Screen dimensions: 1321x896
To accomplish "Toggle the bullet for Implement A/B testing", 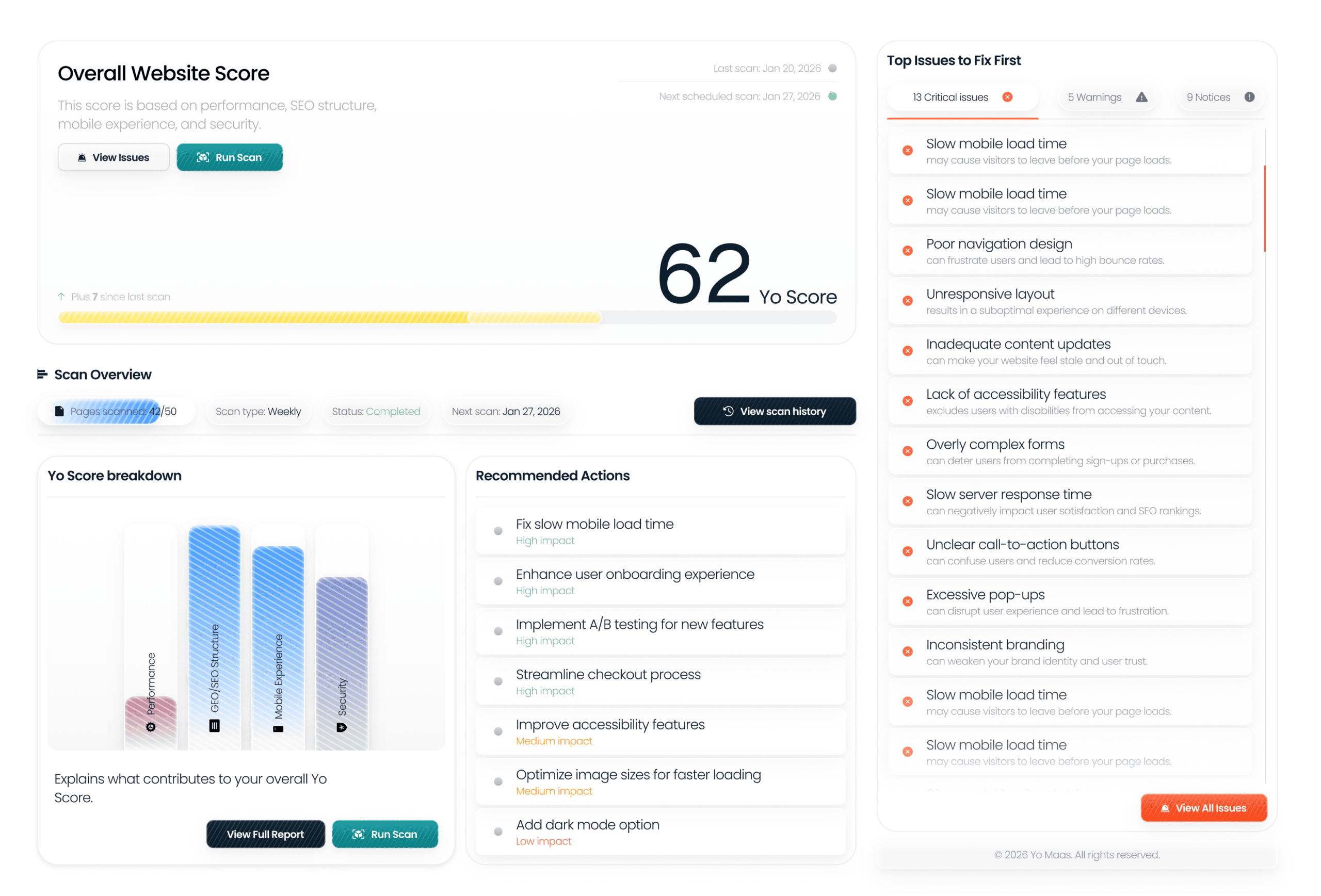I will point(498,630).
